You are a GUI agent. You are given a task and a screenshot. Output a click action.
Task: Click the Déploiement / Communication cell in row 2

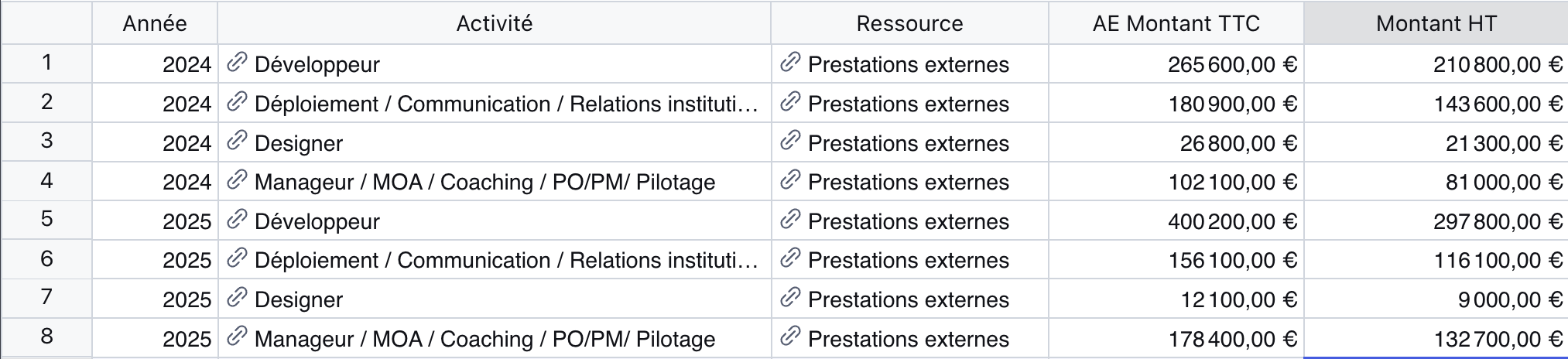pos(495,103)
